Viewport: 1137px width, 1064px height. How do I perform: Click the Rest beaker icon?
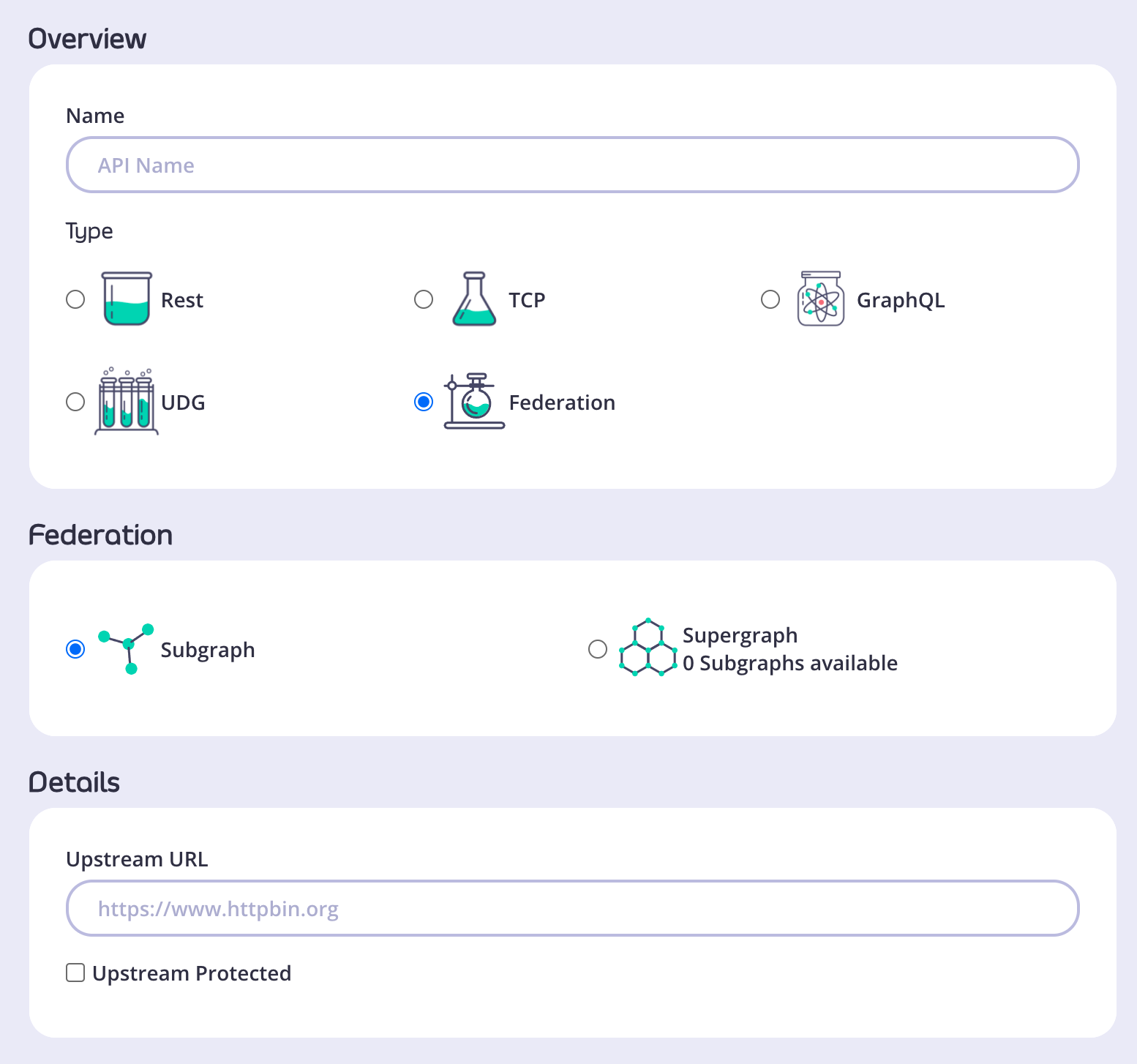pyautogui.click(x=127, y=299)
